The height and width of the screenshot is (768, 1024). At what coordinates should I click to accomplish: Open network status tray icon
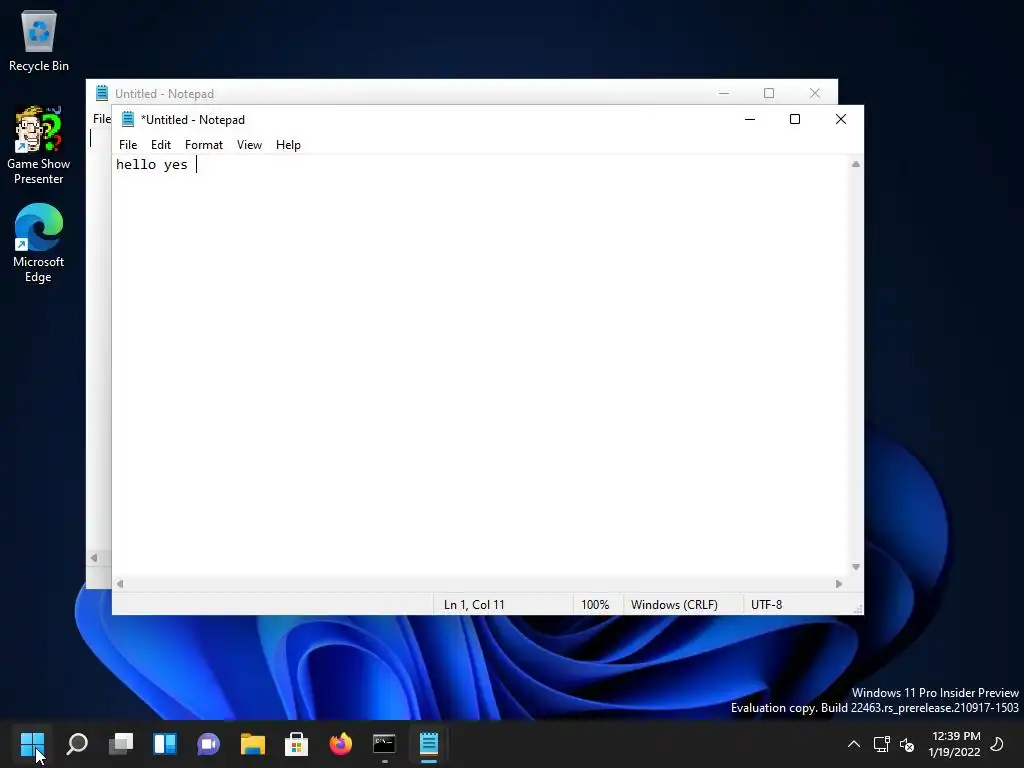[882, 744]
